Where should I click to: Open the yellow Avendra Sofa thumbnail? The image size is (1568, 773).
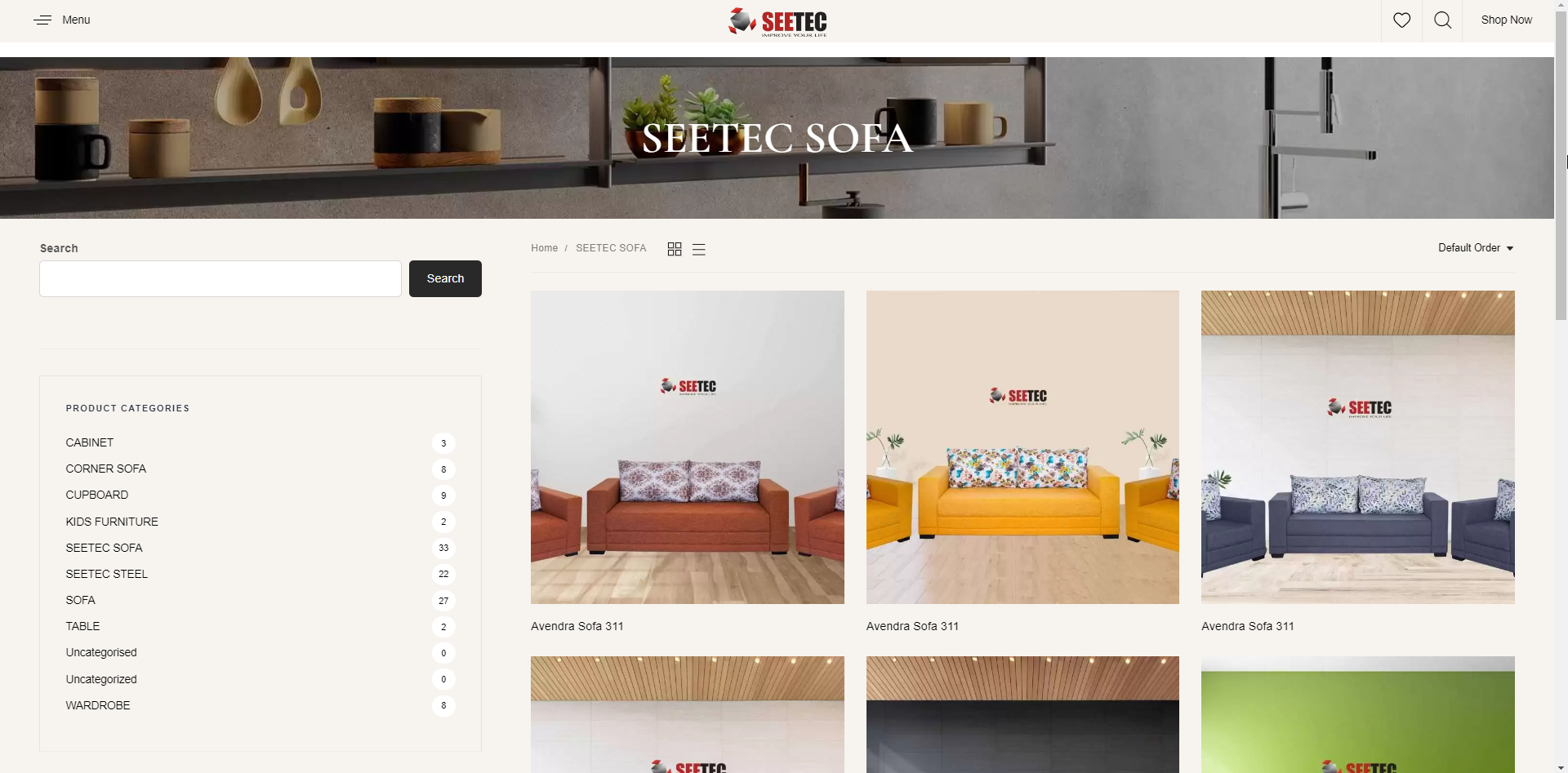[1022, 447]
